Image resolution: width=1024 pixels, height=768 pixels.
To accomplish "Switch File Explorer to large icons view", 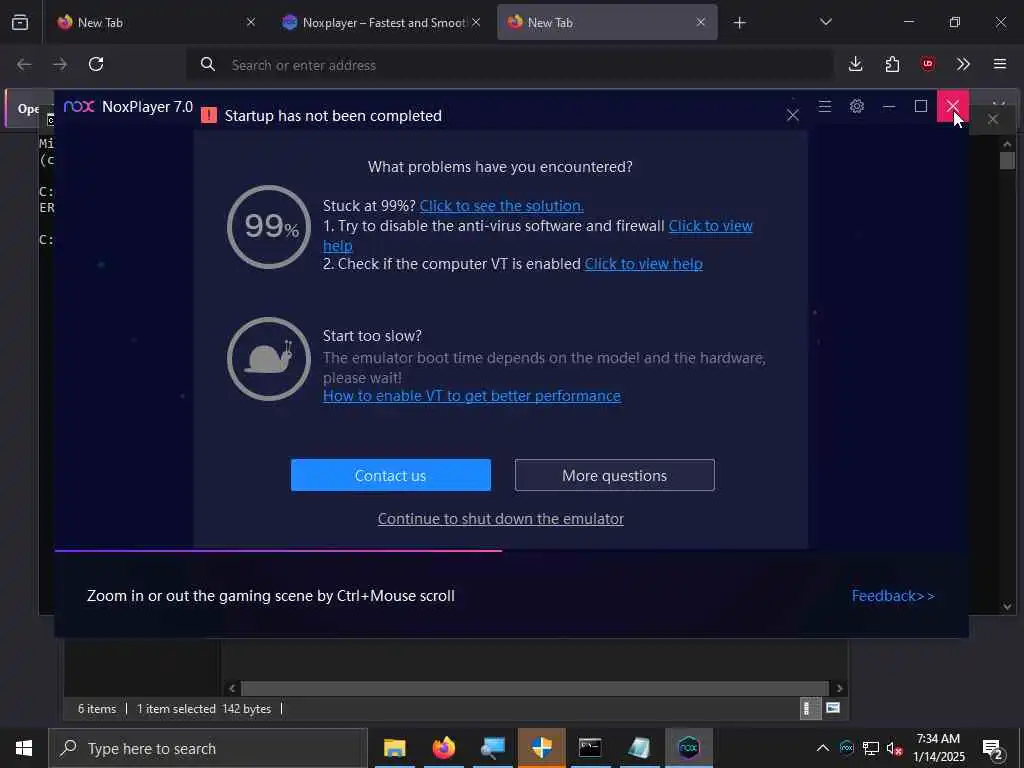I will 833,708.
